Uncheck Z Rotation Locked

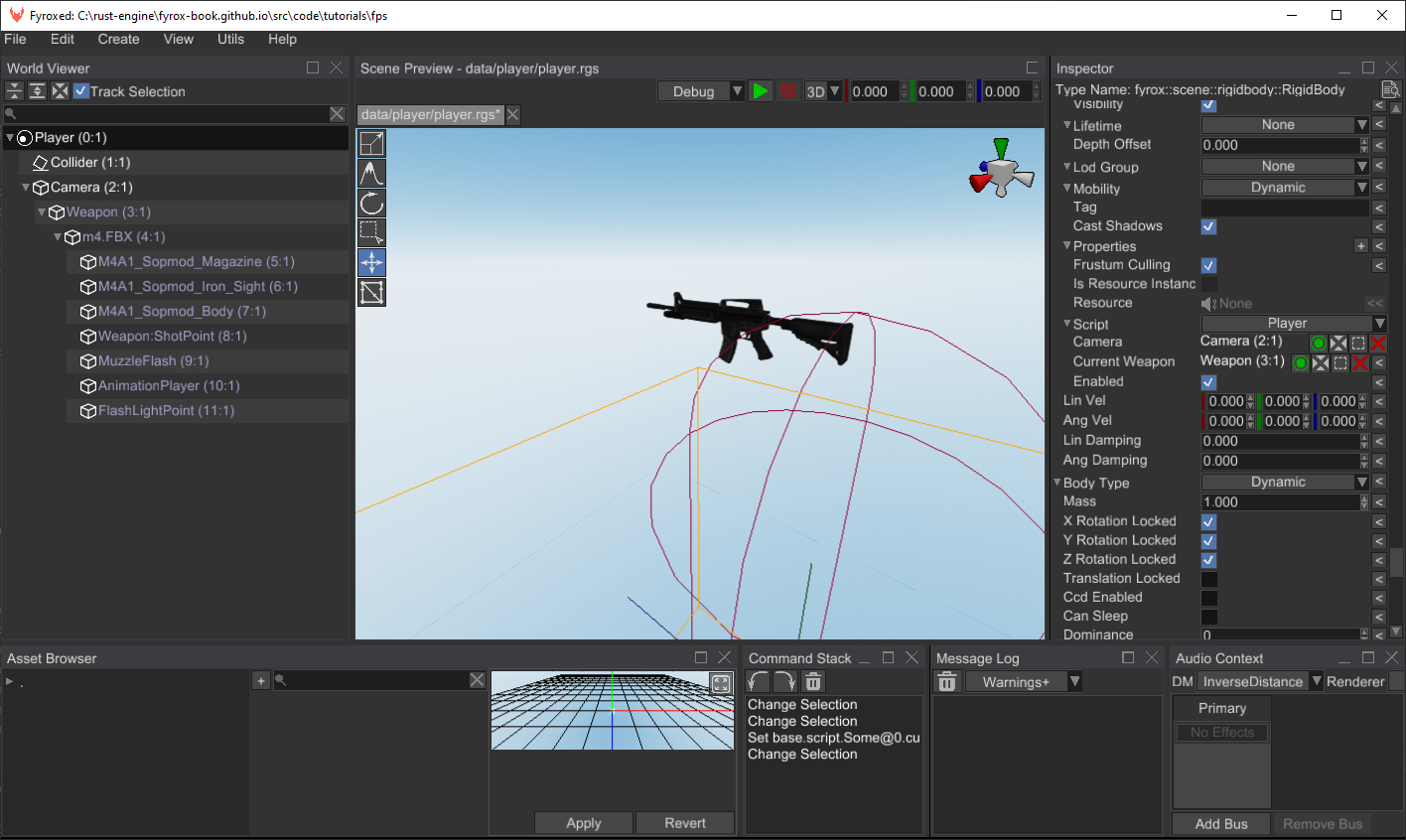1208,560
